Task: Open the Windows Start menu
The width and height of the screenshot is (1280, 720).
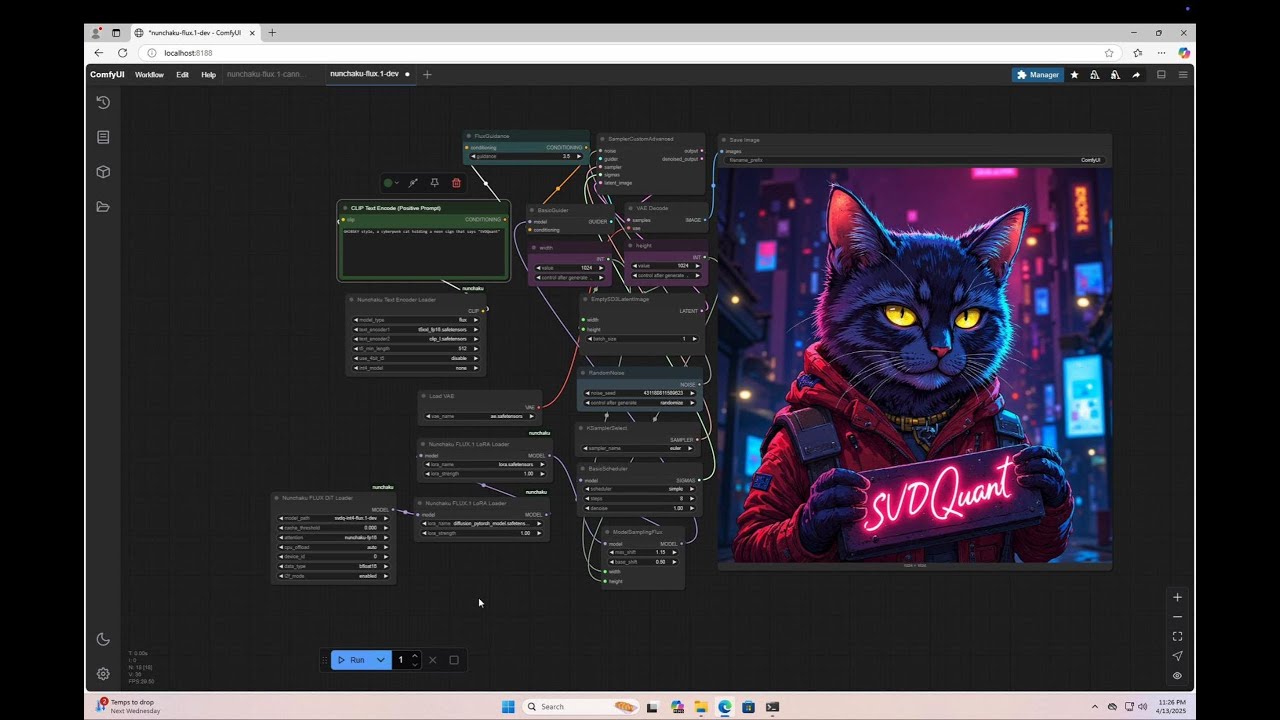Action: 508,707
